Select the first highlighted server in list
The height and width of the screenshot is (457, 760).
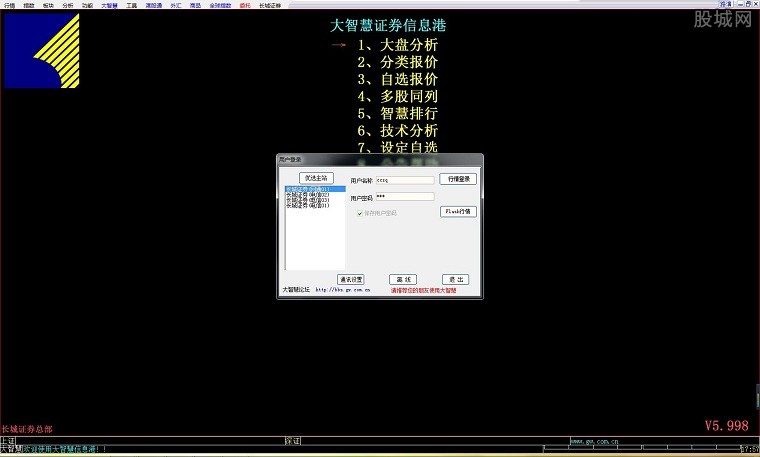point(315,188)
